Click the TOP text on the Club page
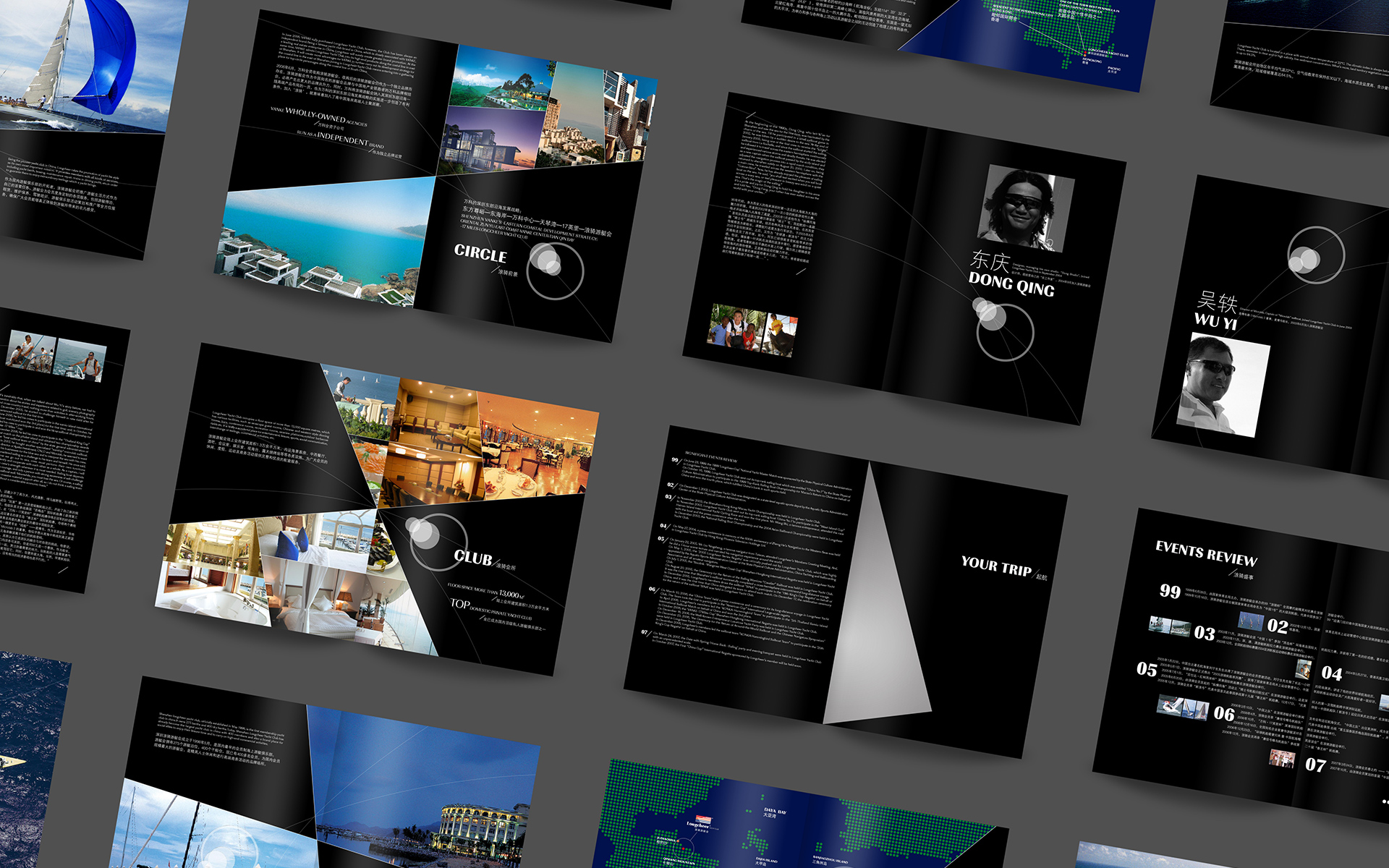Viewport: 1389px width, 868px height. (459, 603)
